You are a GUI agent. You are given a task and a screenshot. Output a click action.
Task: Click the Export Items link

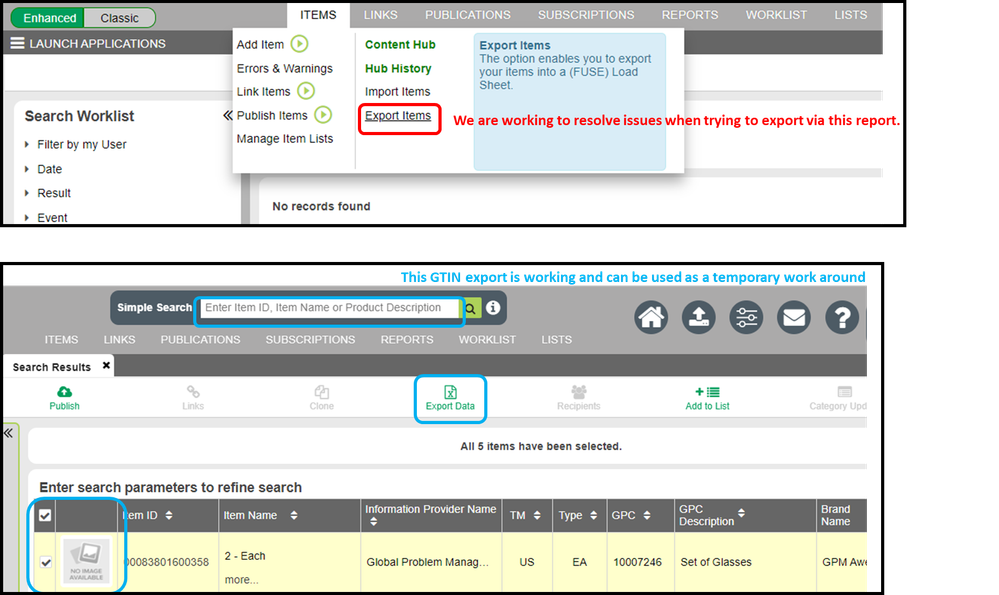click(398, 116)
